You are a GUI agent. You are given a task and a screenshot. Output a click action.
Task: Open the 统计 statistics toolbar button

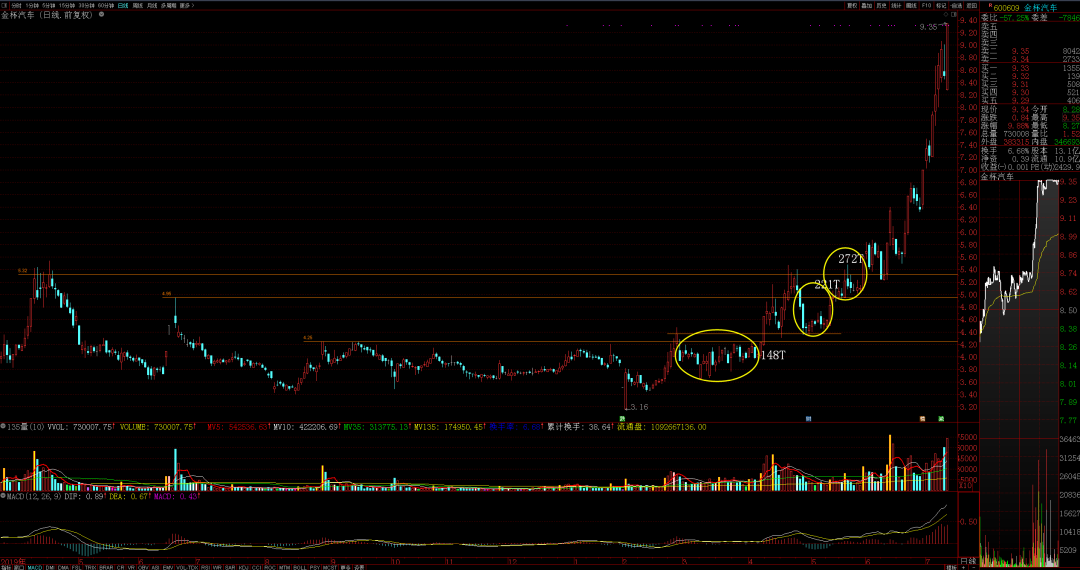tap(896, 6)
